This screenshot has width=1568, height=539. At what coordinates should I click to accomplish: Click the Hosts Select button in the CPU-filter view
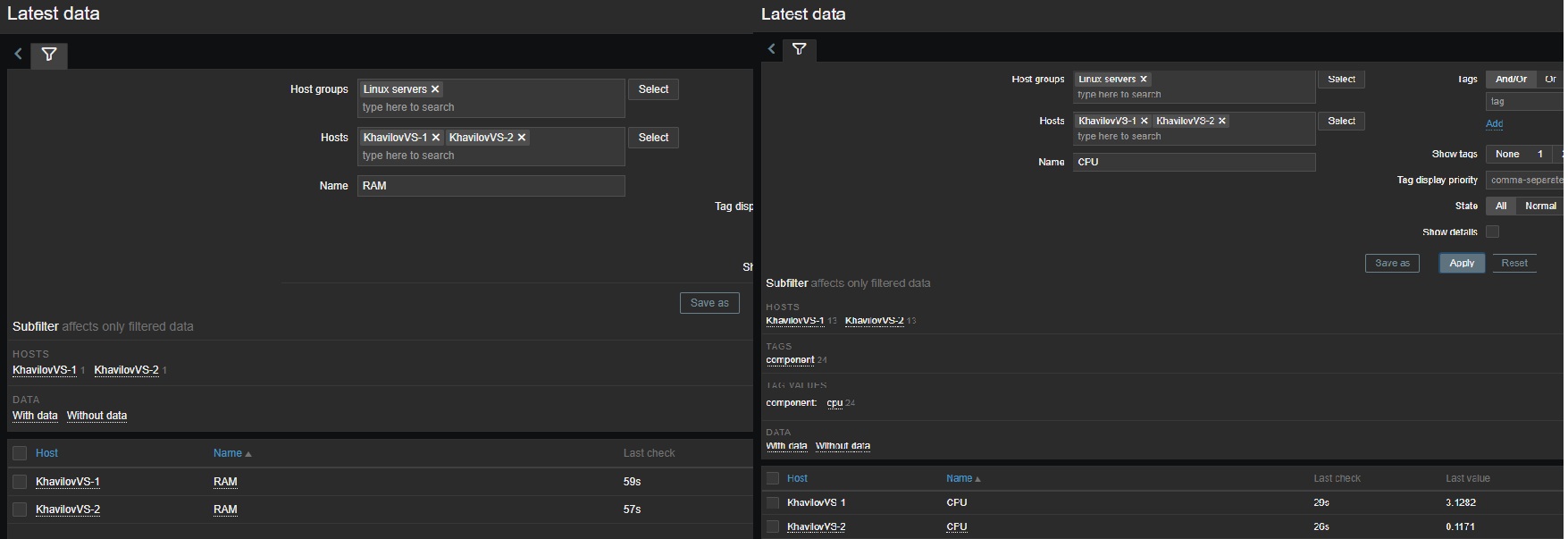[x=1341, y=121]
